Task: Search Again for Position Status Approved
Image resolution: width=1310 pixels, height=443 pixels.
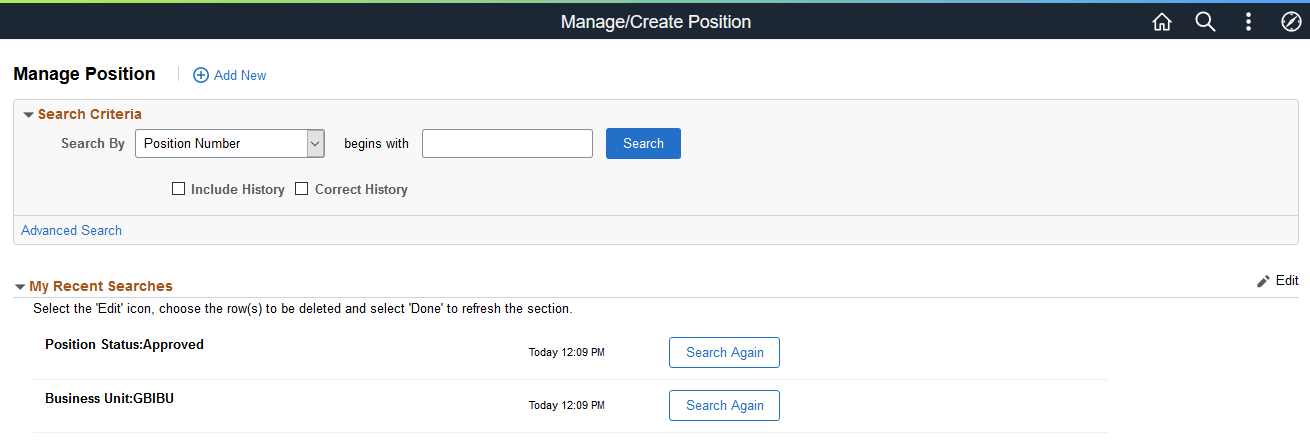Action: [724, 352]
